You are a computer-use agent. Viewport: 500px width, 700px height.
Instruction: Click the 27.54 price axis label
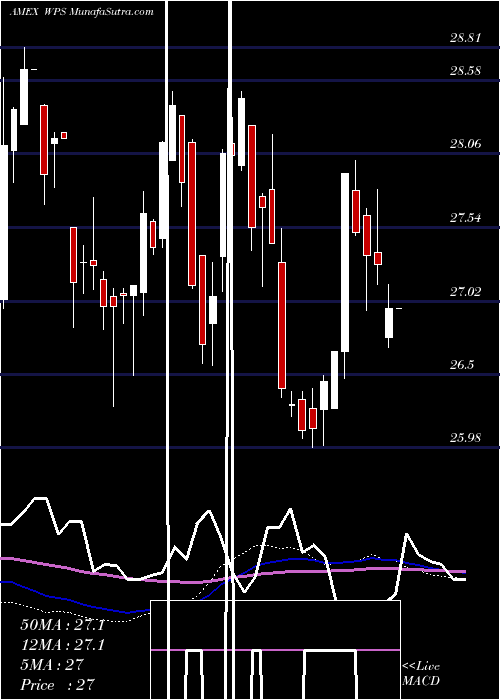tap(465, 218)
